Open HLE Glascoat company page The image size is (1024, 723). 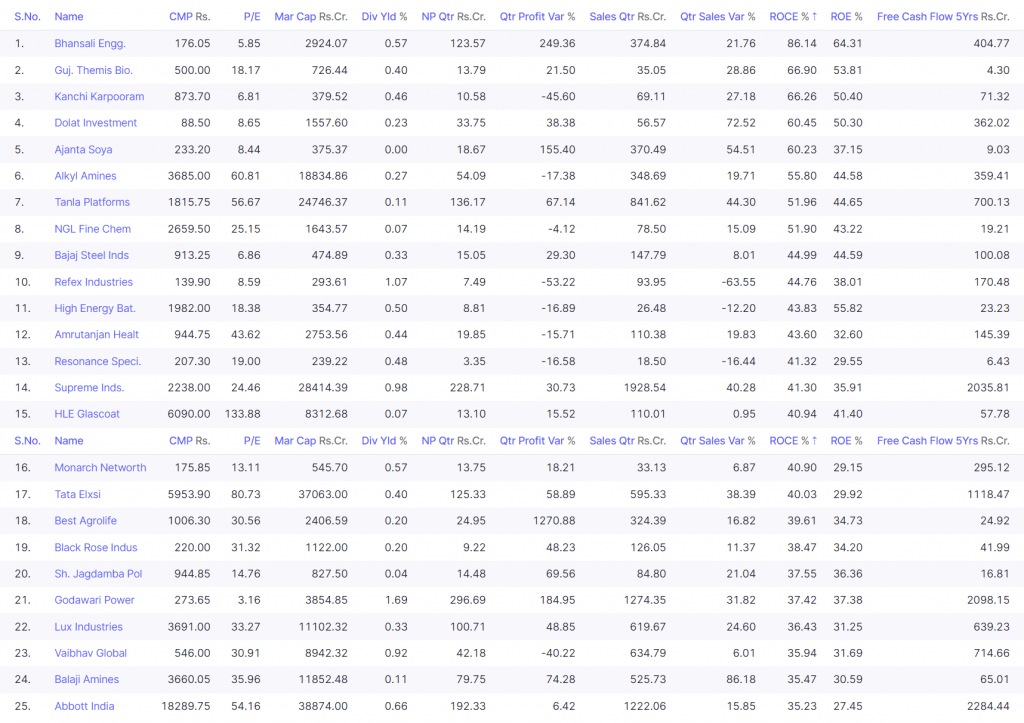coord(87,414)
